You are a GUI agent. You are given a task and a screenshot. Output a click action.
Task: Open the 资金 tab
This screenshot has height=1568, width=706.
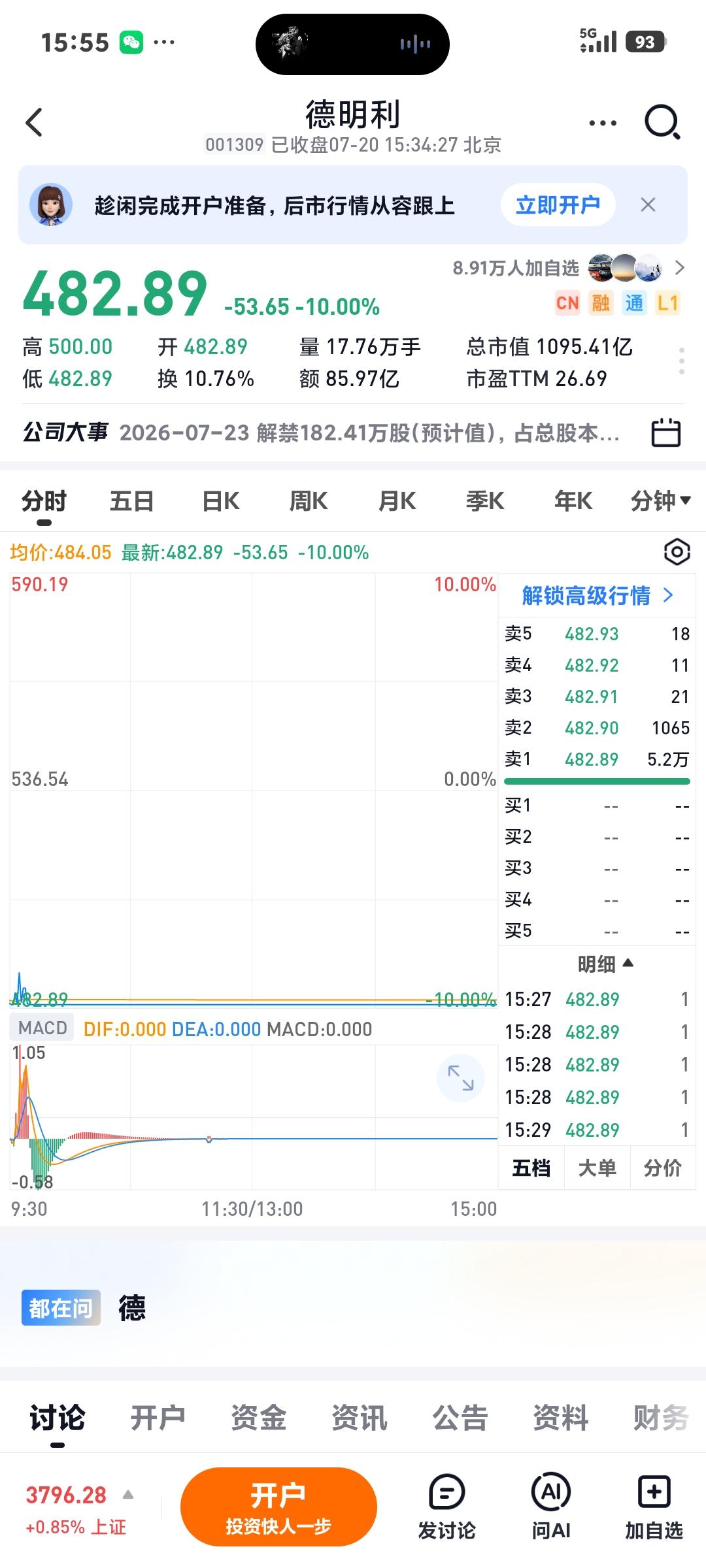click(258, 1418)
